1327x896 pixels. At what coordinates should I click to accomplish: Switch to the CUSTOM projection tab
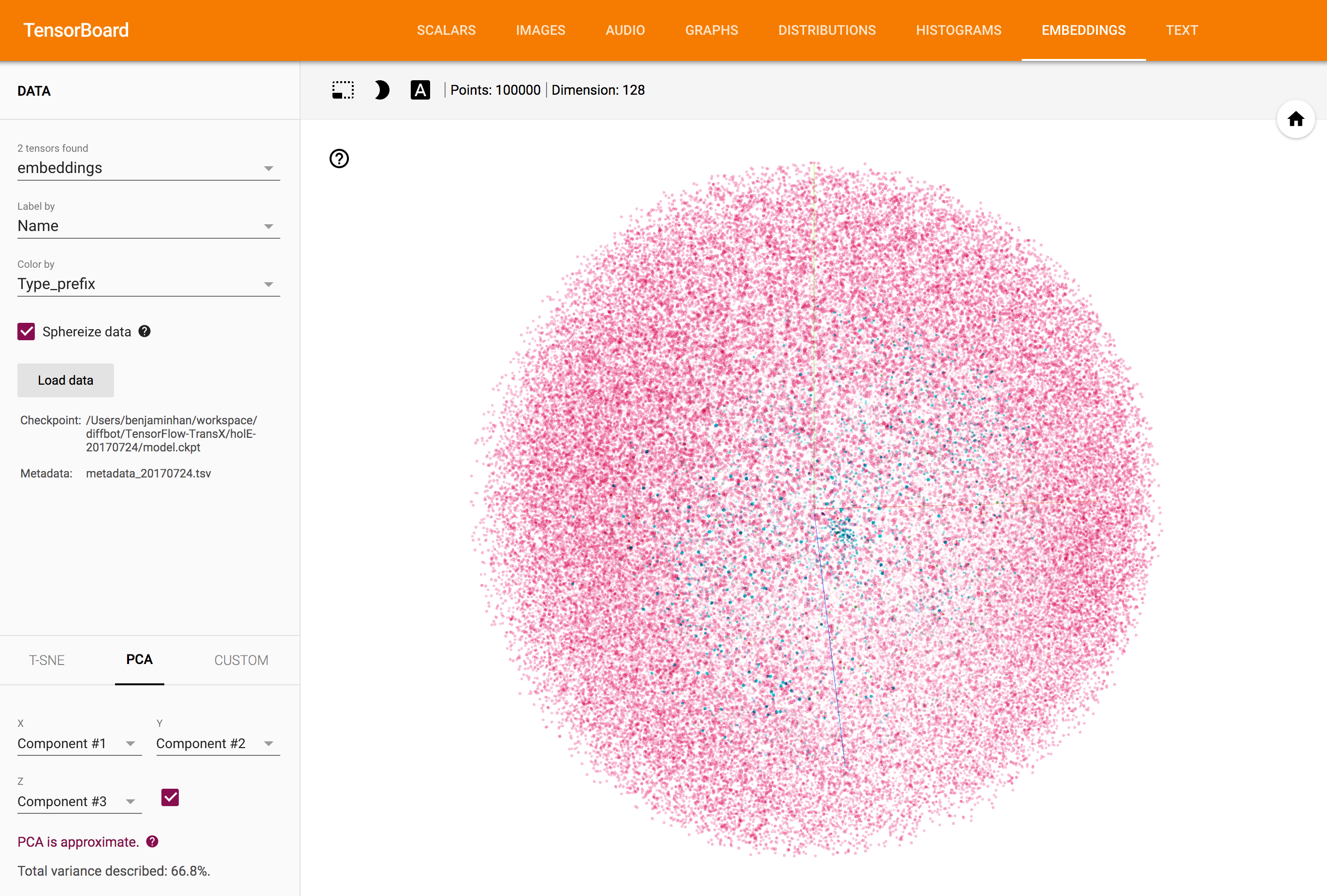point(241,660)
